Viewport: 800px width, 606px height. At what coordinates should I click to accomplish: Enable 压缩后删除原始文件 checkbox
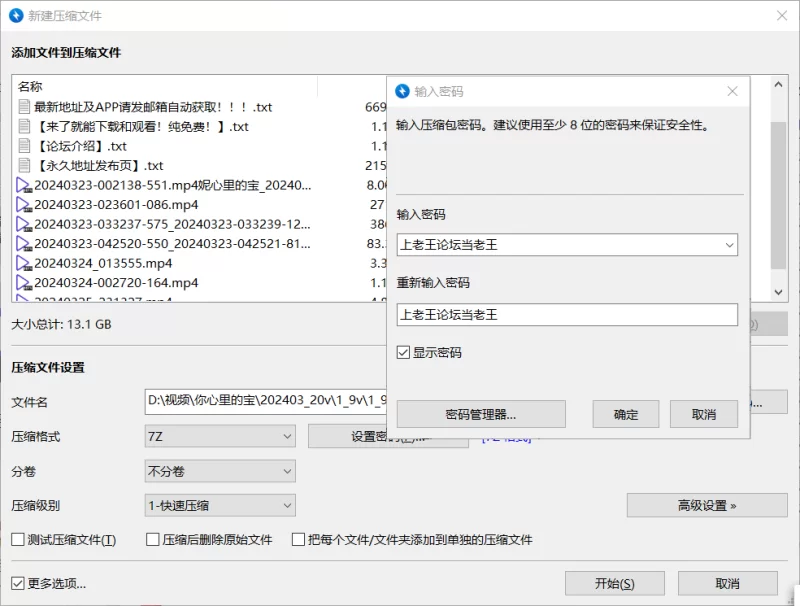coord(153,539)
